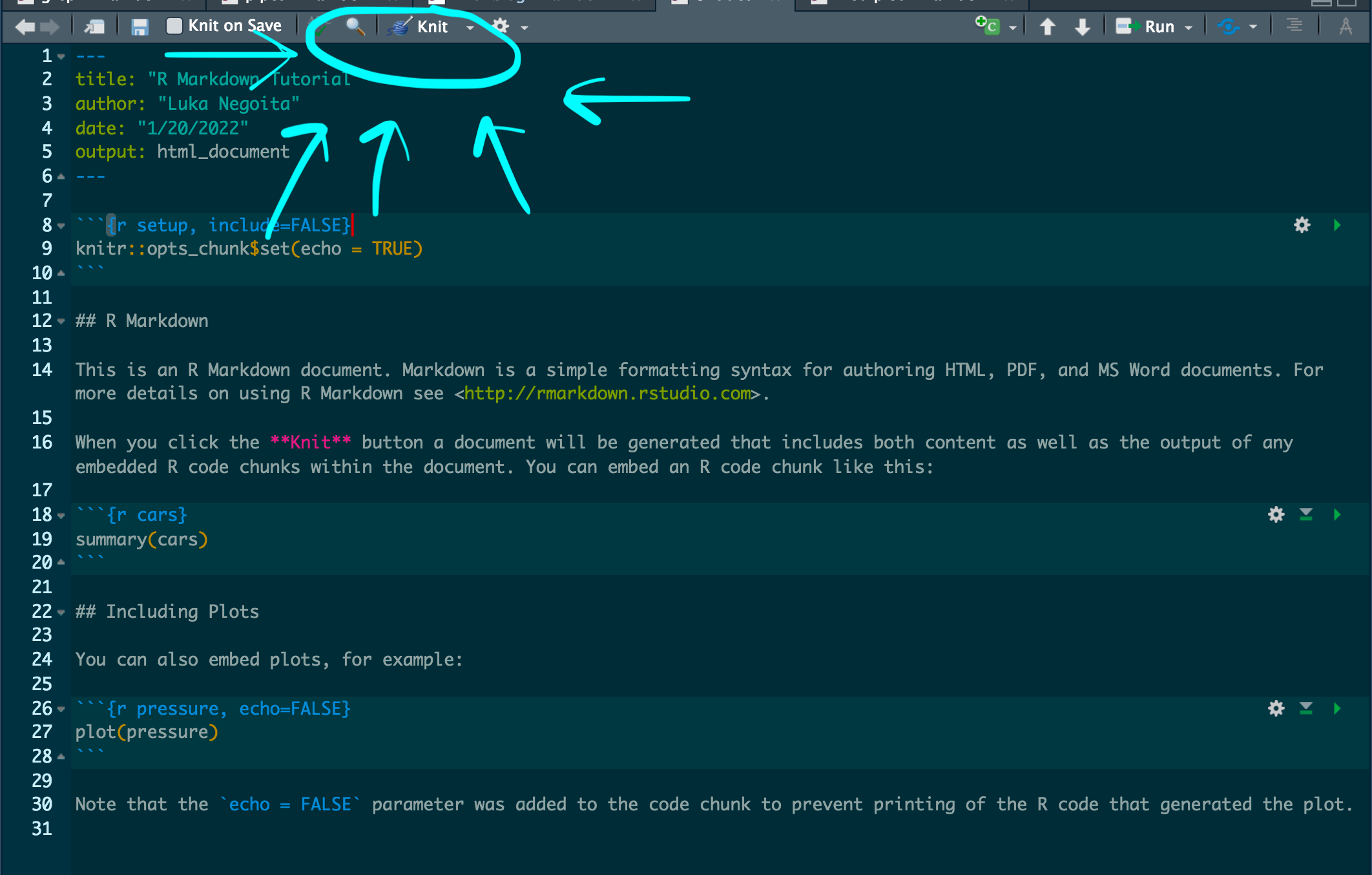Insert a new code chunk
Viewport: 1372px width, 875px height.
tap(989, 26)
